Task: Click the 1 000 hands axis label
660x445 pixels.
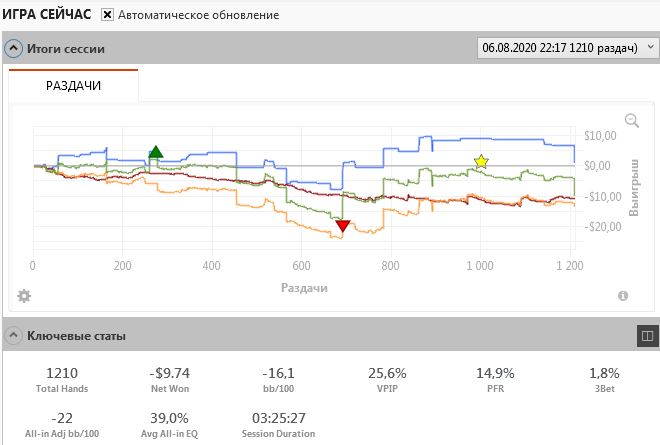Action: coord(480,266)
